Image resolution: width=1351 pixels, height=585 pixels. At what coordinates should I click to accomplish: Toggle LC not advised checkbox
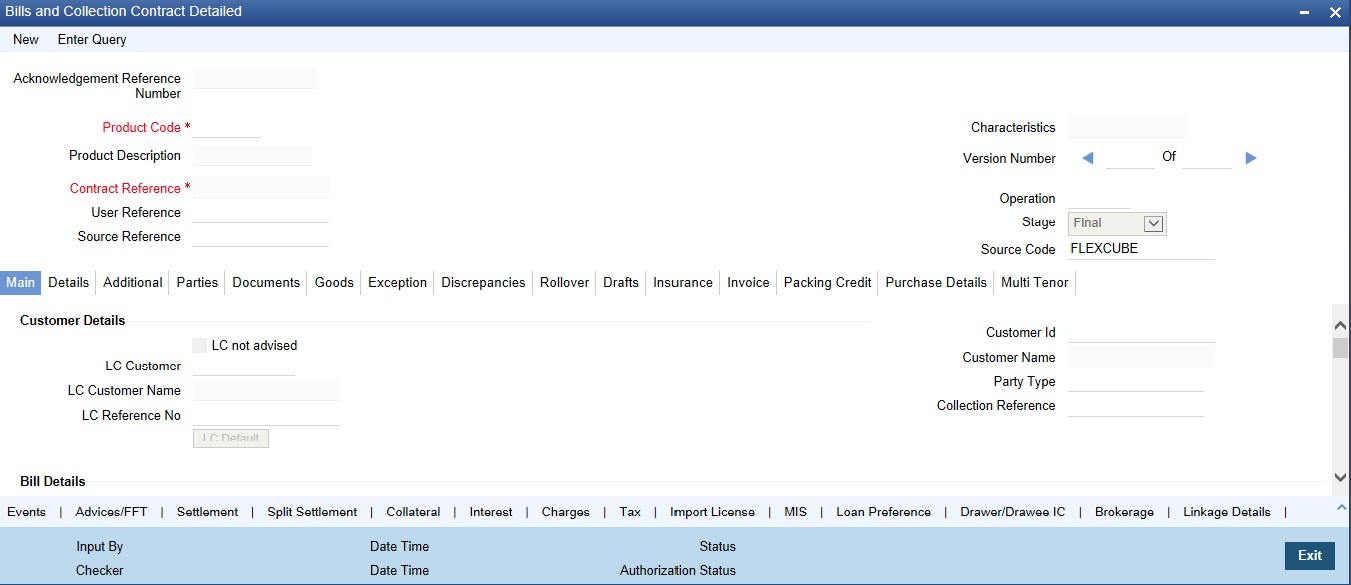point(199,345)
